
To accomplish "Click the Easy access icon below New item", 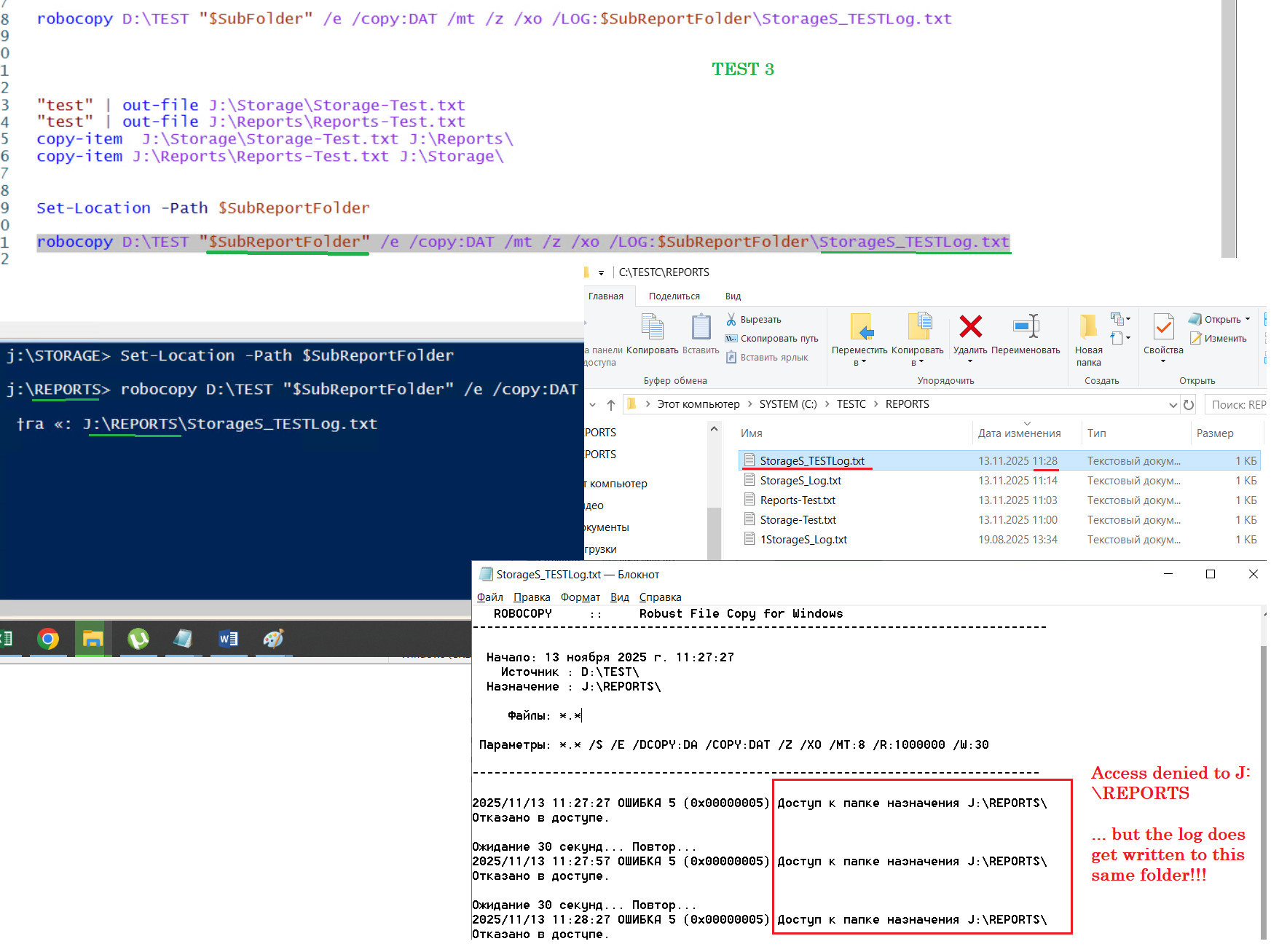I will (1118, 338).
